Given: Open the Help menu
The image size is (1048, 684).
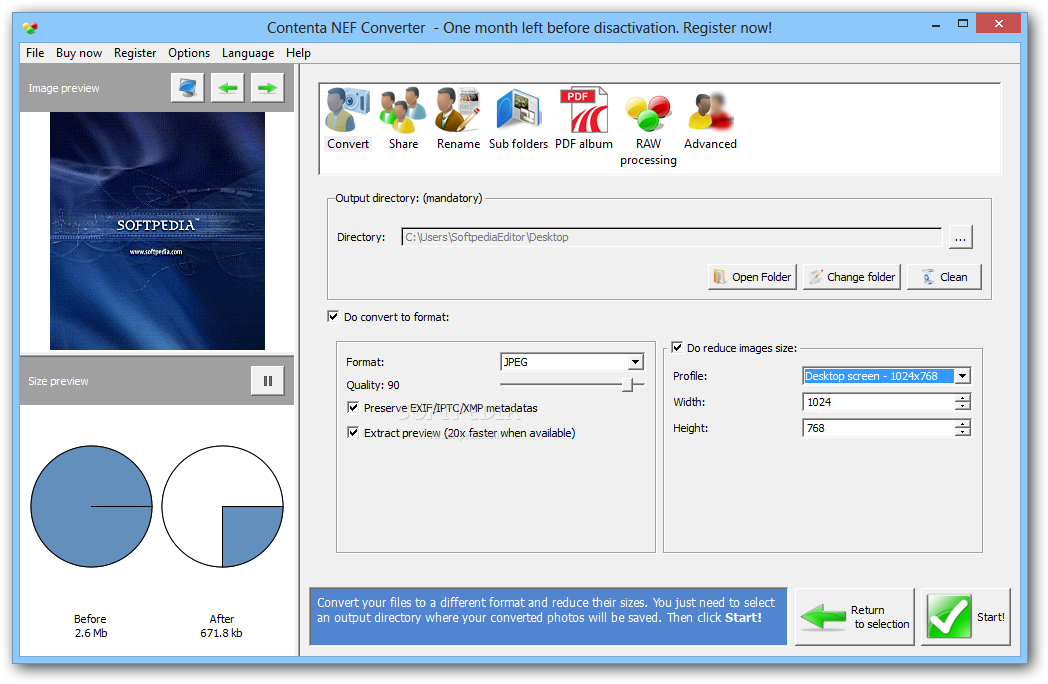Looking at the screenshot, I should pyautogui.click(x=298, y=53).
